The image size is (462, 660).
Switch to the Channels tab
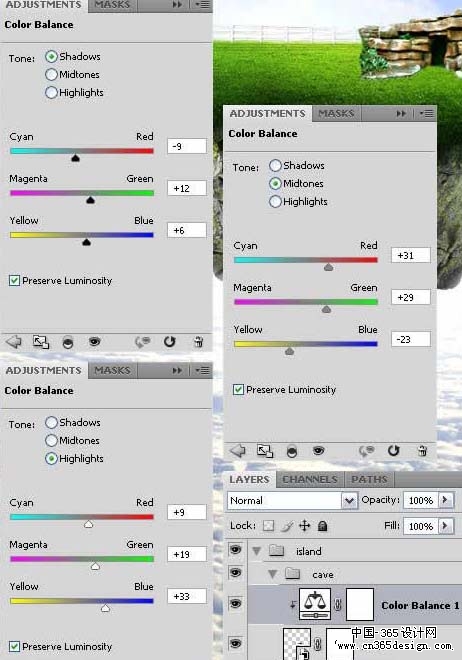point(310,479)
